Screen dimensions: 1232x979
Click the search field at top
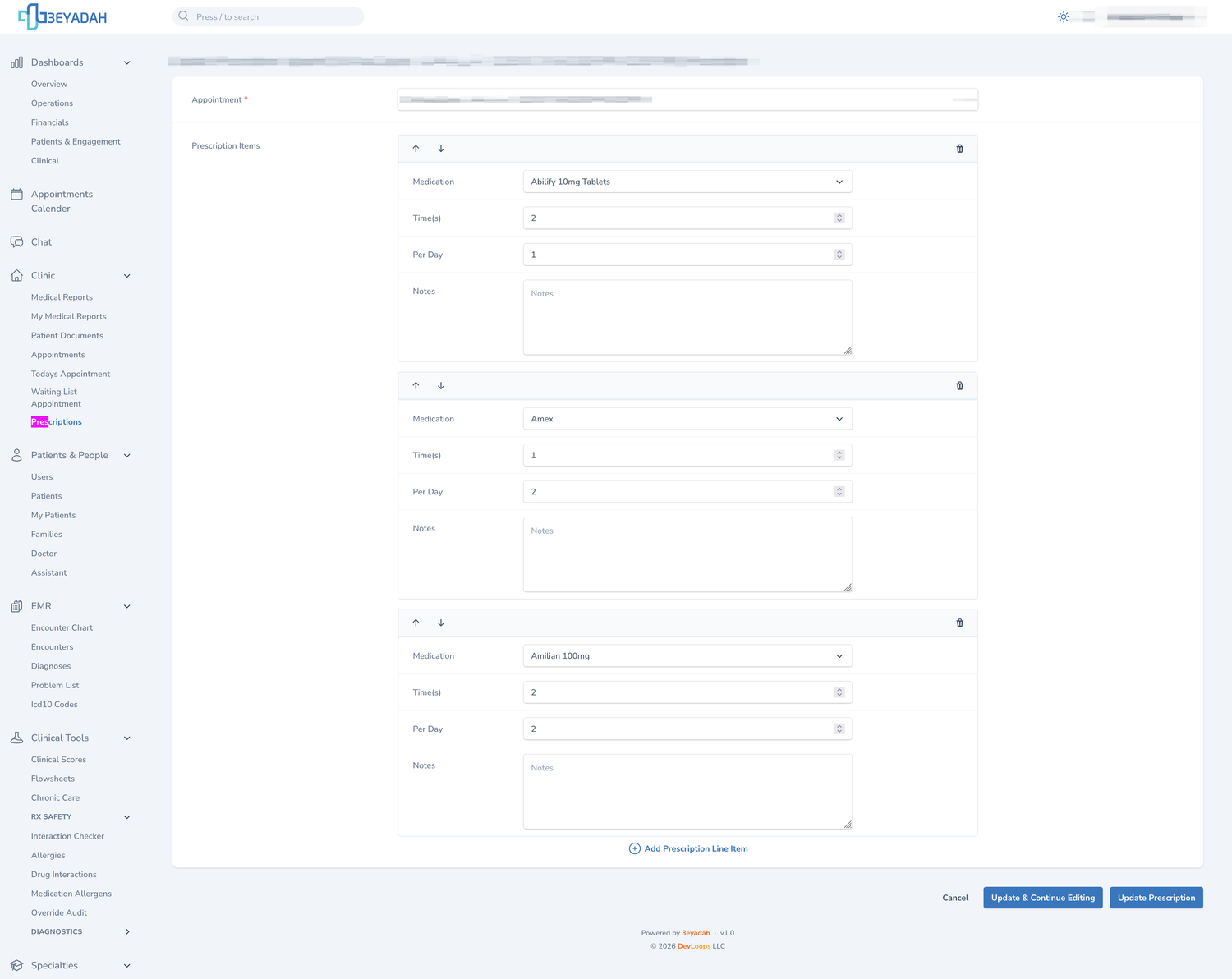[x=269, y=16]
